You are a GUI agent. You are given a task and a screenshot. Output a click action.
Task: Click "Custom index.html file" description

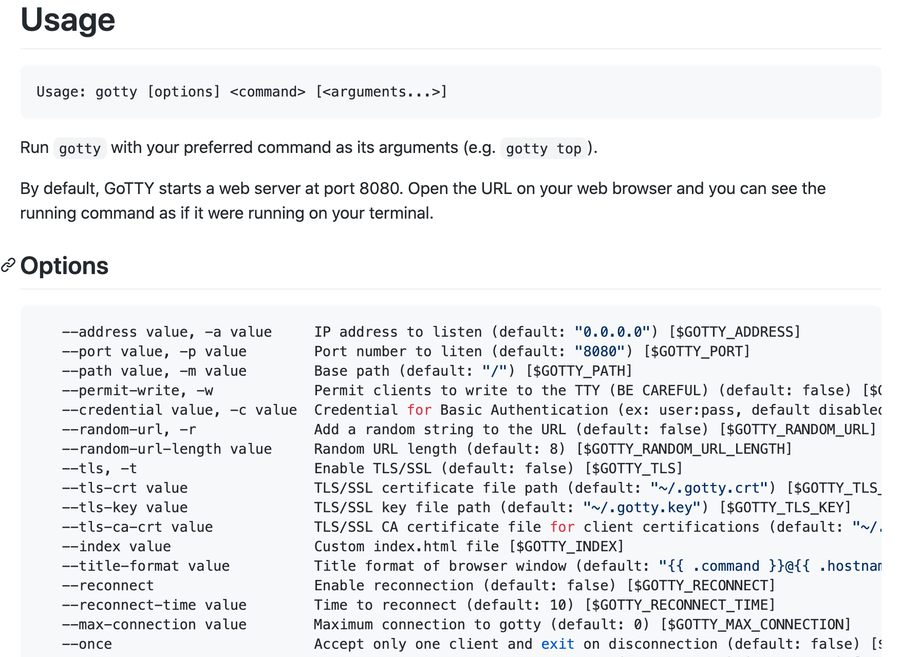pos(406,546)
